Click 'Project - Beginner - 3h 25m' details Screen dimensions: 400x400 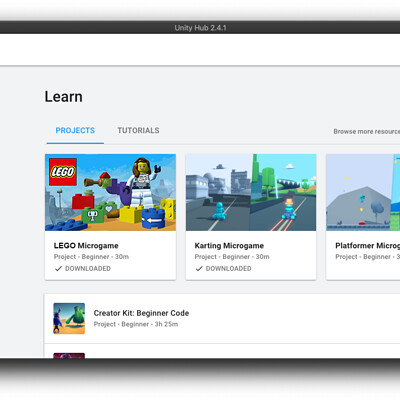coord(136,324)
